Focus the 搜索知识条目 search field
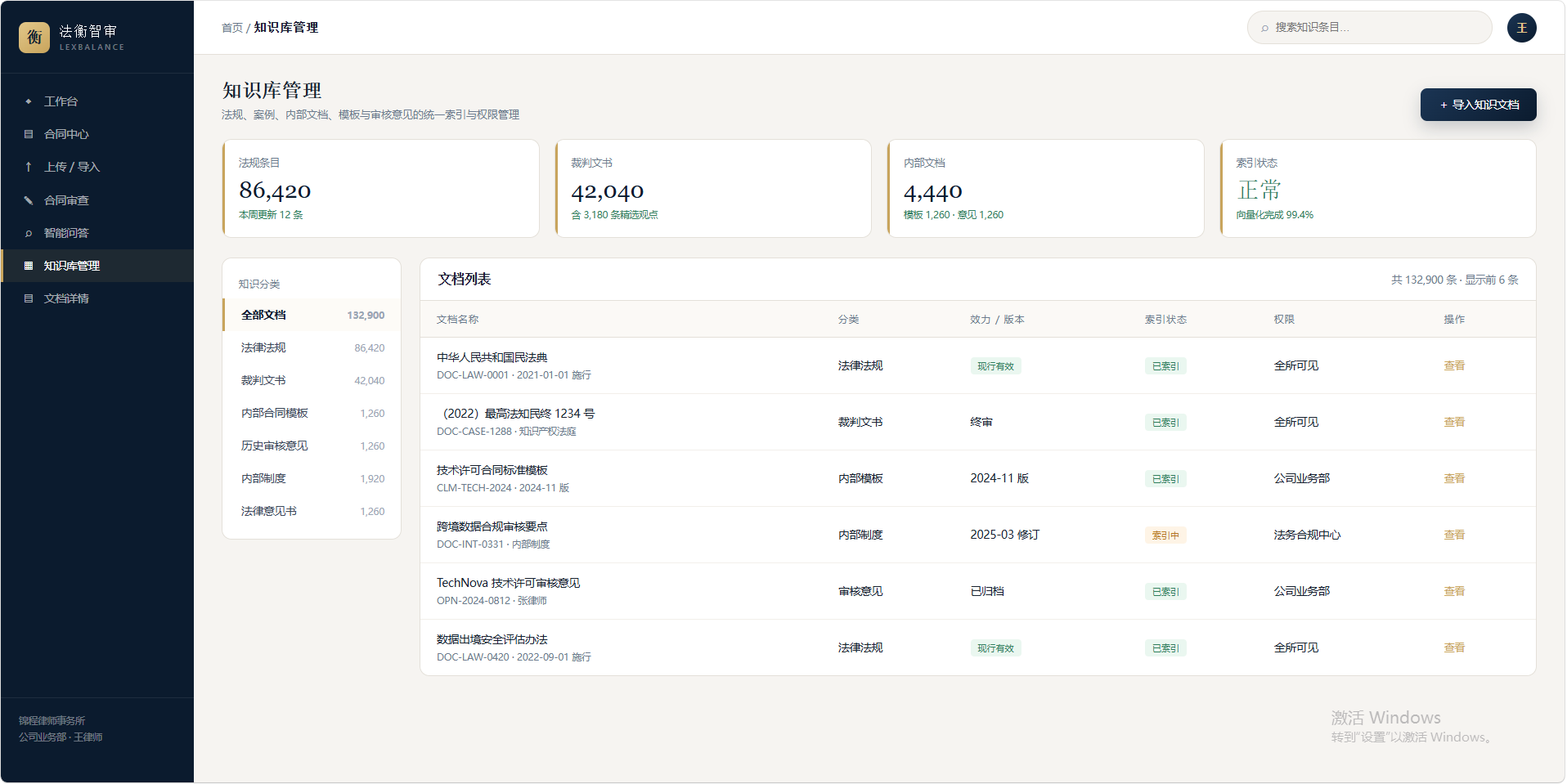The width and height of the screenshot is (1567, 784). pos(1369,28)
